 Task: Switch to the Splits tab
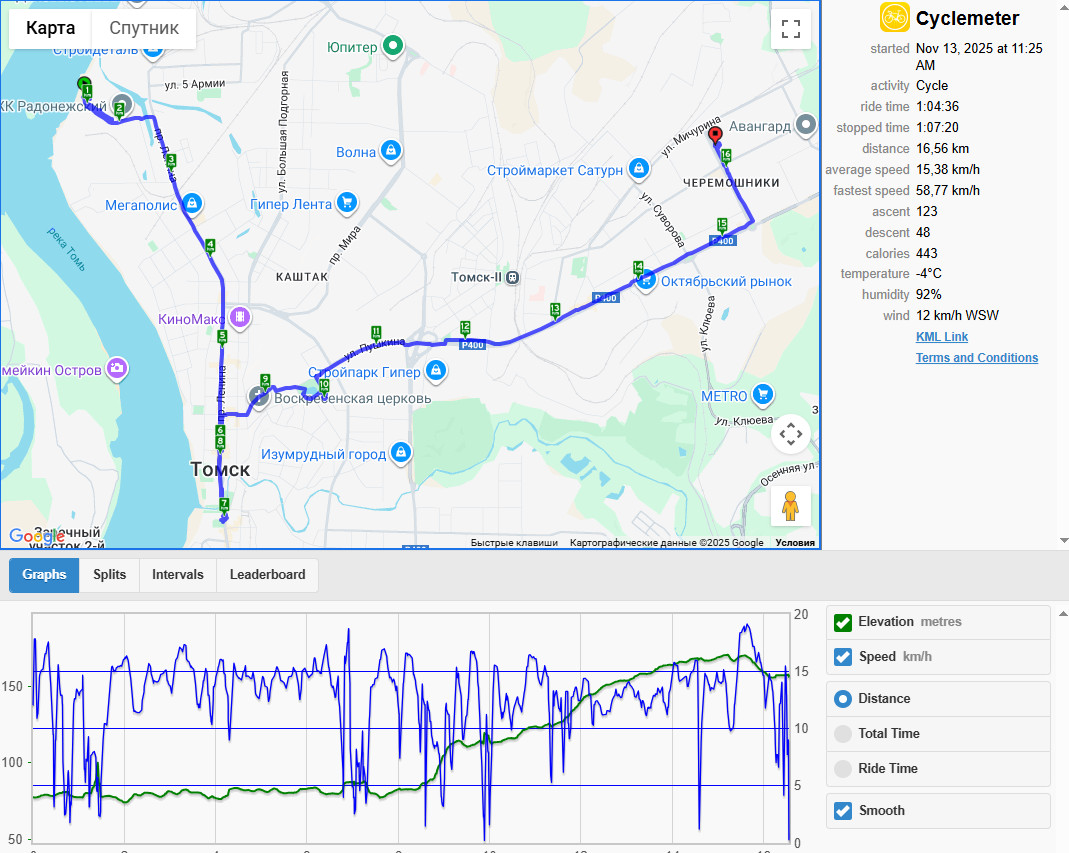pos(109,575)
